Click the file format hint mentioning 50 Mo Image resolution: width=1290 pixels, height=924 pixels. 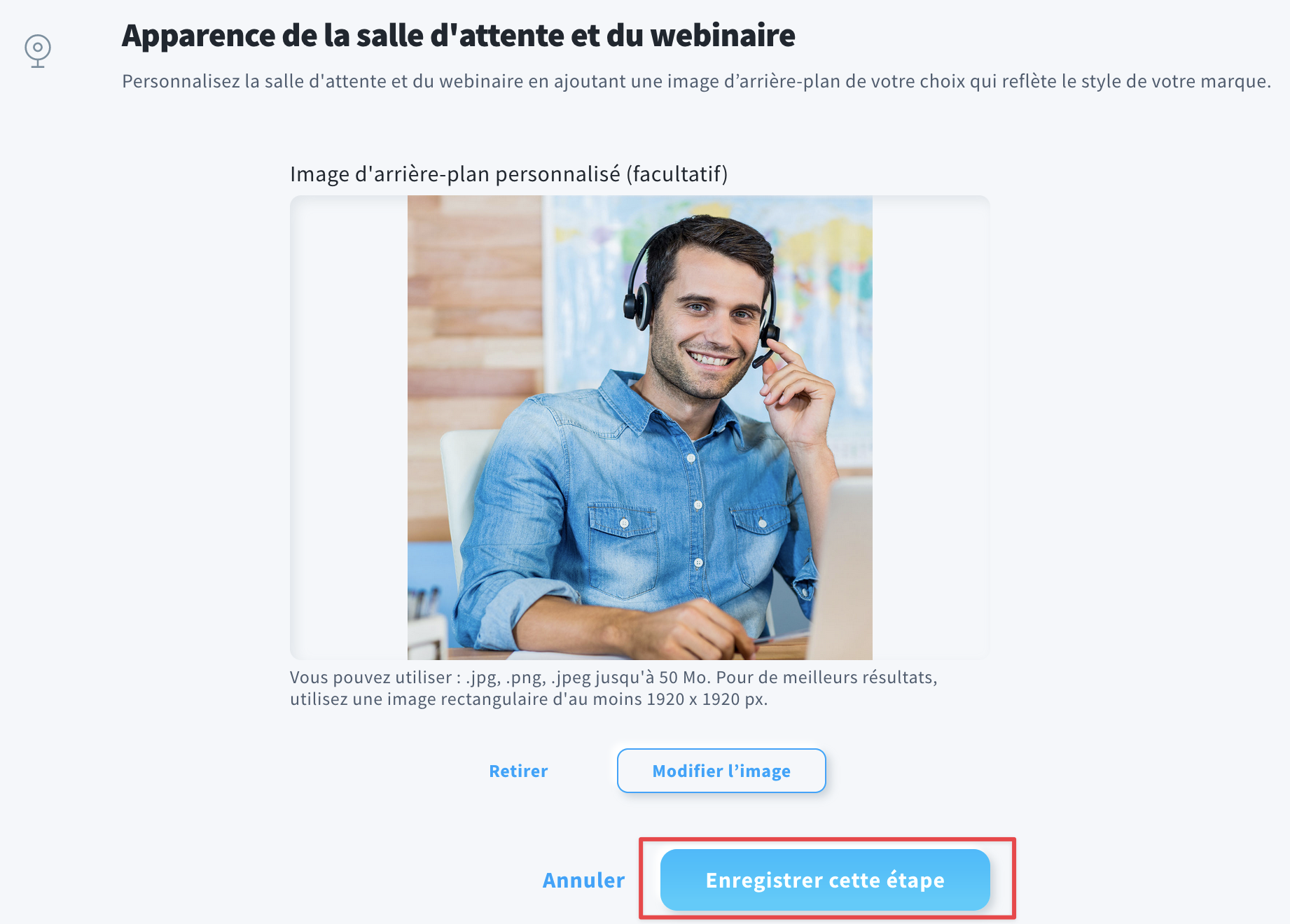[613, 688]
